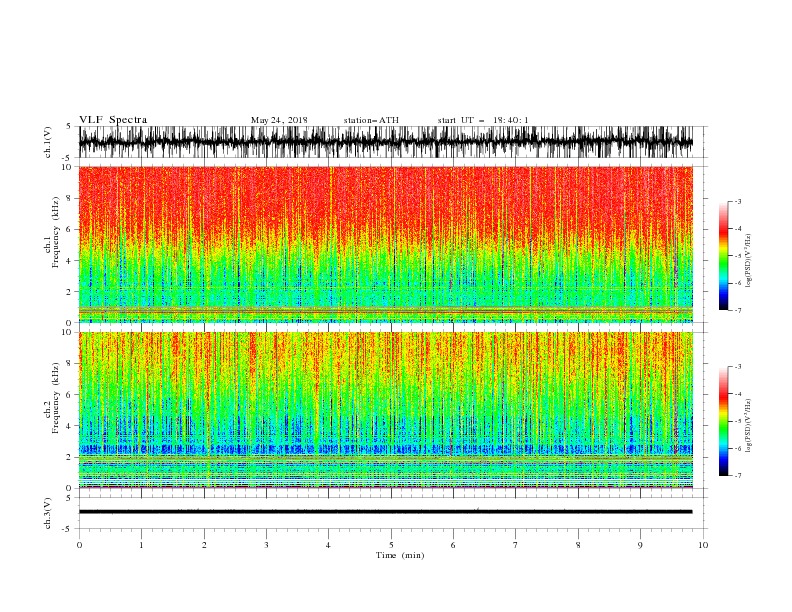Click the "ch.3(V)" axis label
This screenshot has height=612, width=792.
(x=48, y=513)
